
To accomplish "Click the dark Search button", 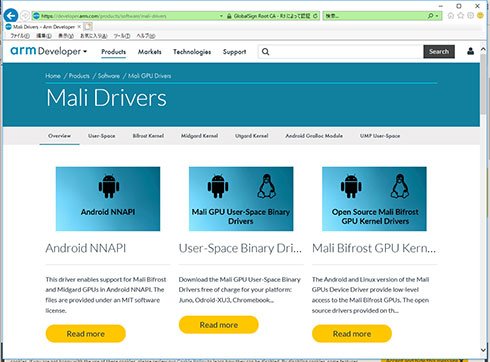I will point(439,52).
